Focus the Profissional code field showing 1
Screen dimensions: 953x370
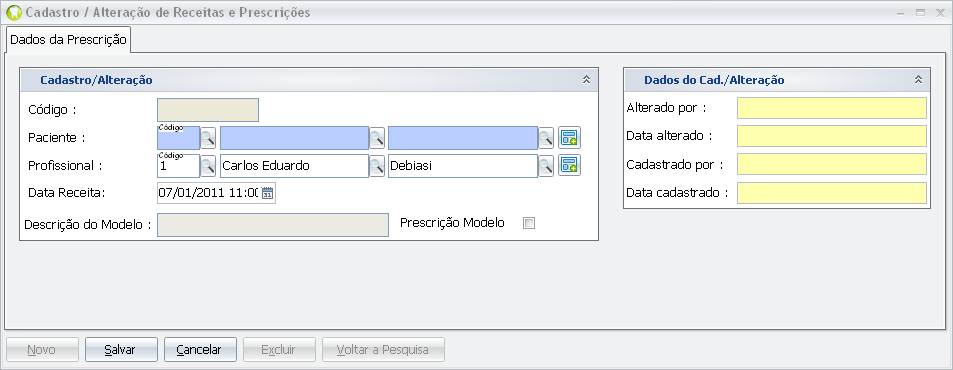(x=178, y=165)
